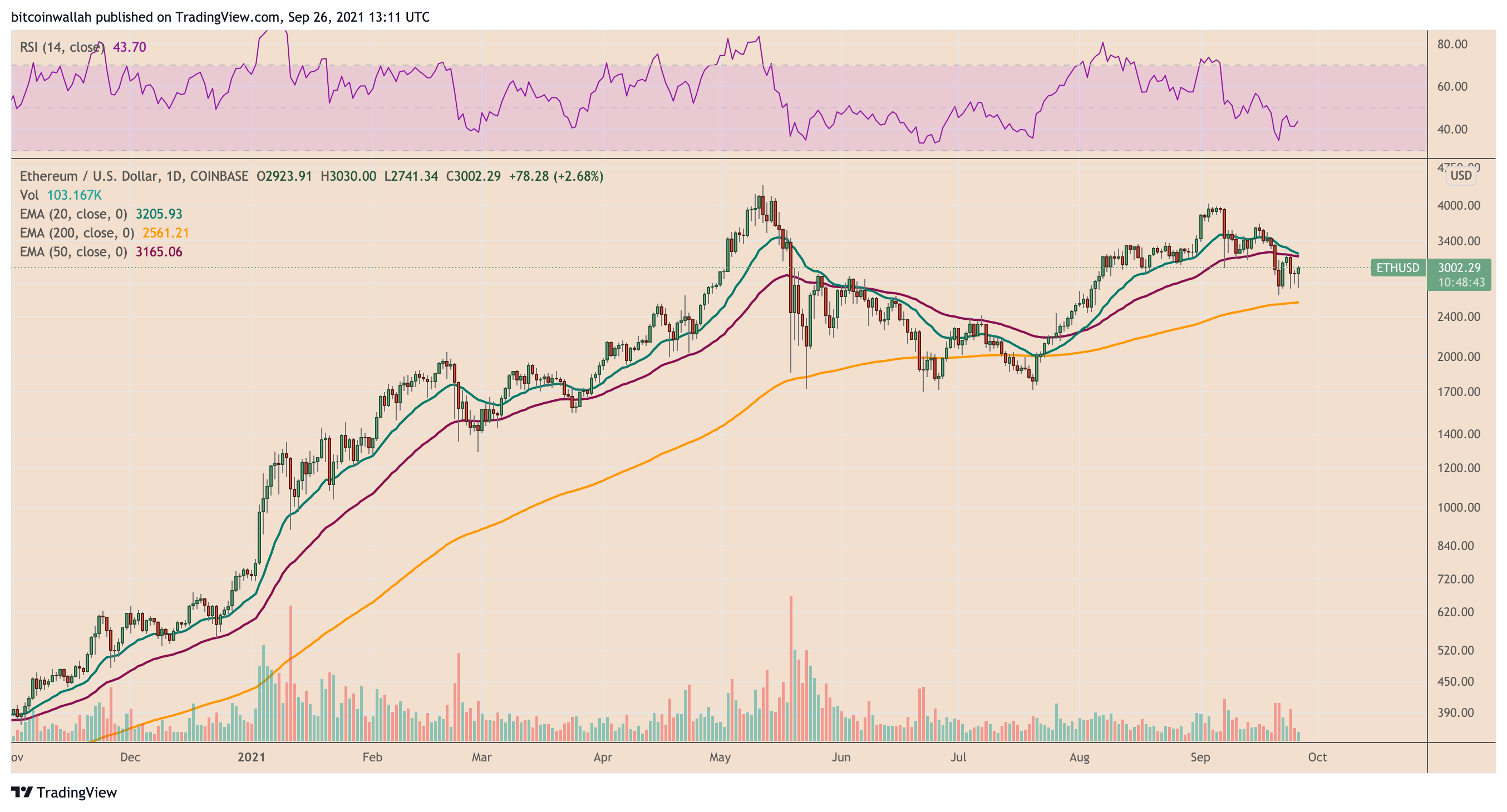Click the 10:48:43 countdown timer label
Image resolution: width=1507 pixels, height=812 pixels.
[x=1461, y=283]
